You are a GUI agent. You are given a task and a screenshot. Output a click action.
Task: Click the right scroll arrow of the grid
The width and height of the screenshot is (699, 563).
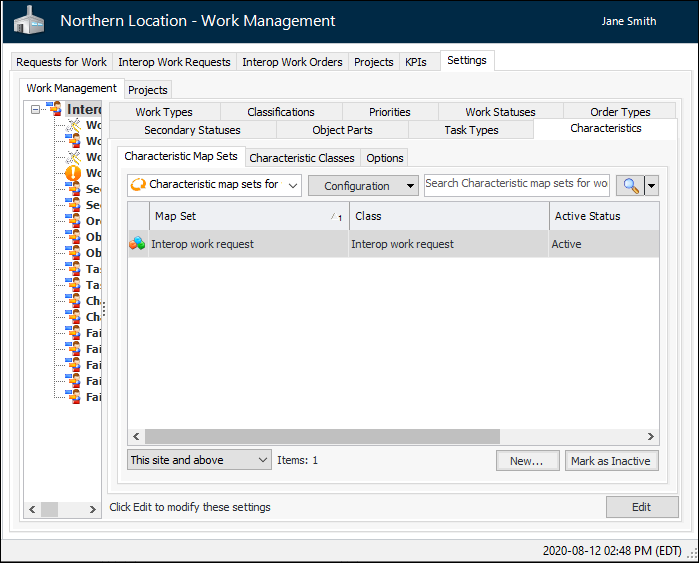[651, 437]
